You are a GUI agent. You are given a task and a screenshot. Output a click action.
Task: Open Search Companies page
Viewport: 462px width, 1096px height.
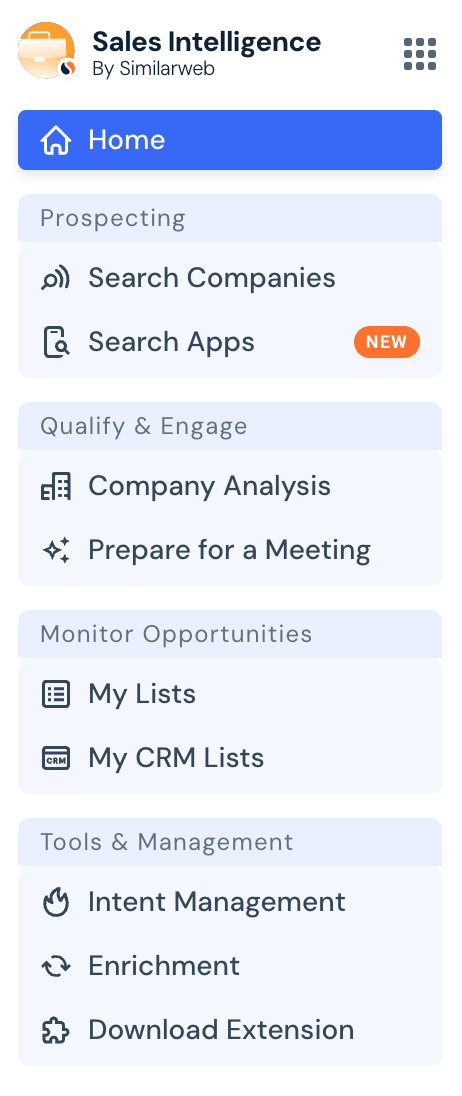pyautogui.click(x=230, y=278)
